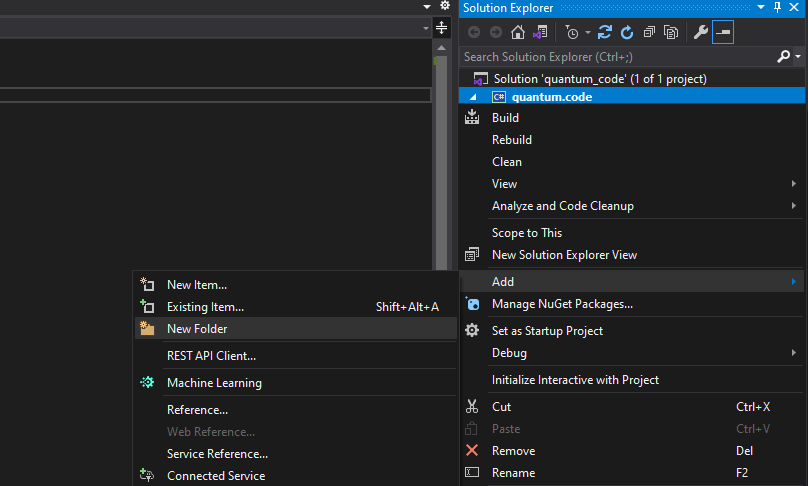Viewport: 808px width, 486px height.
Task: Toggle auto-hide pin on Solution Explorer
Action: [x=778, y=8]
